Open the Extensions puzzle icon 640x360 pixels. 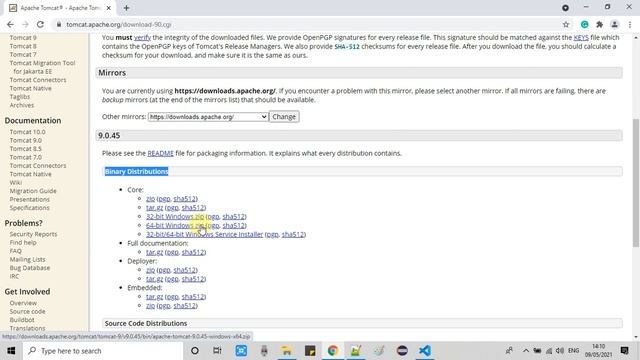click(599, 24)
